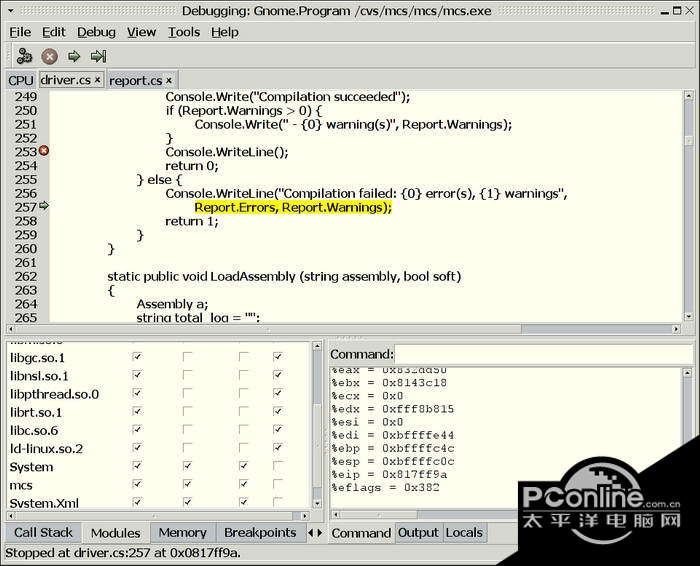Click the gears Run program toolbar icon

[25, 56]
